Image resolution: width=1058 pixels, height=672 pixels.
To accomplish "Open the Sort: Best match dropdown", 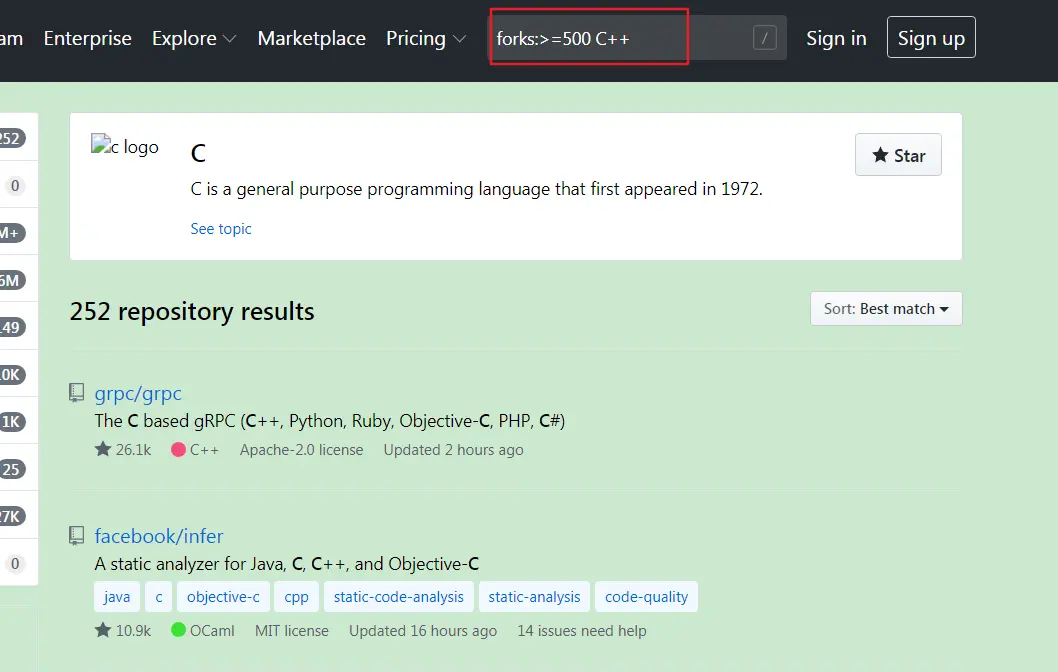I will [886, 308].
